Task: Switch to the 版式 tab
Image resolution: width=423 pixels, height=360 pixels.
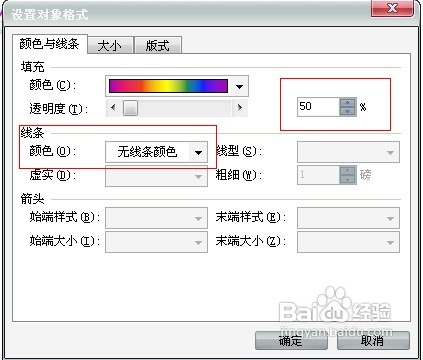Action: (x=158, y=45)
